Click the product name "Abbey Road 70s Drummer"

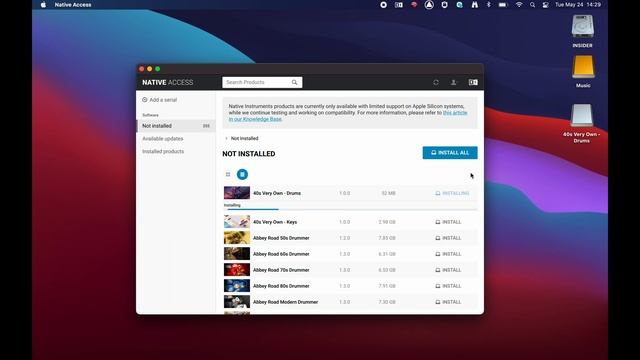tap(281, 270)
